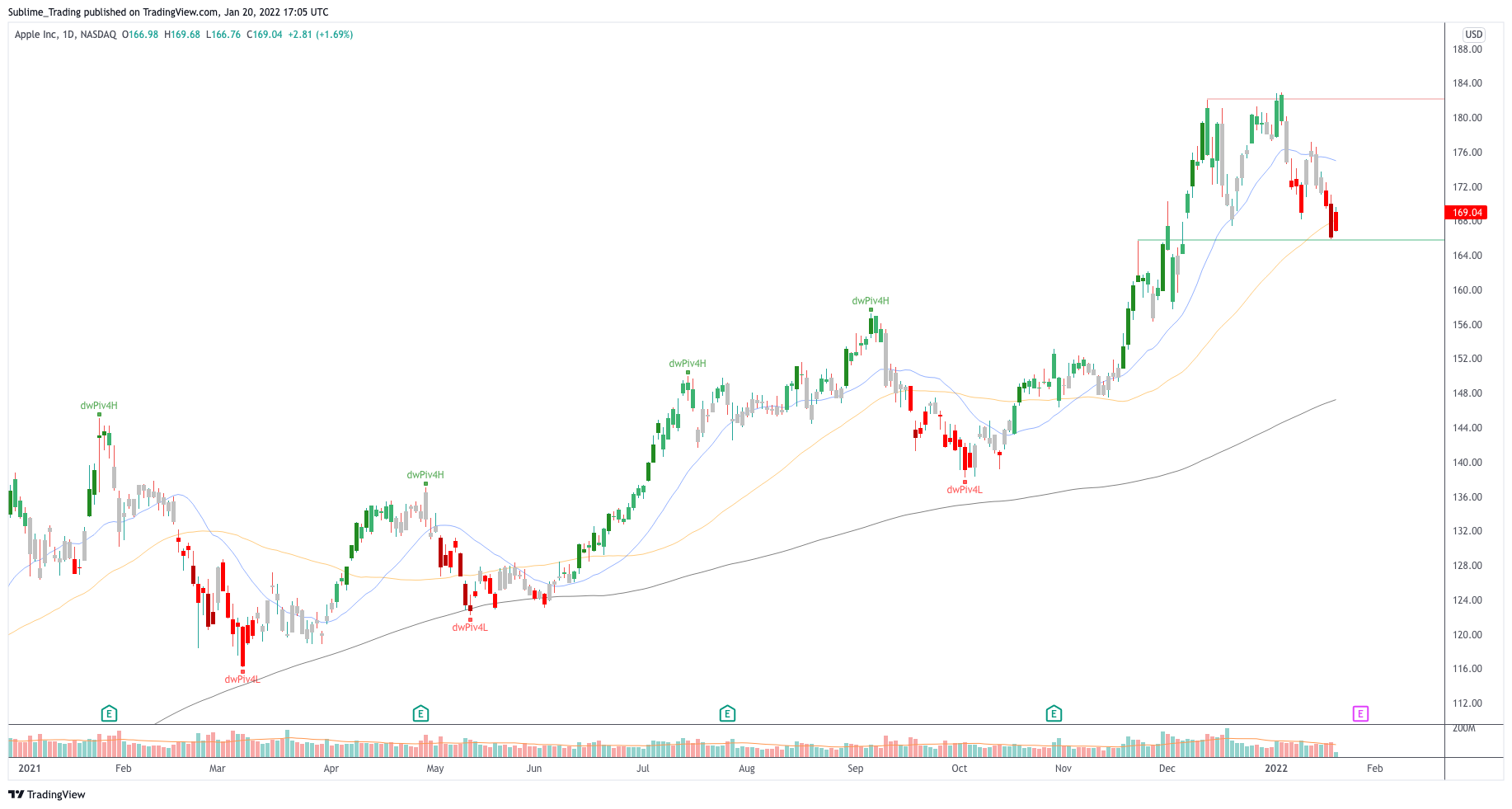The width and height of the screenshot is (1512, 809).
Task: Click the 2021 label on time axis
Action: [30, 769]
